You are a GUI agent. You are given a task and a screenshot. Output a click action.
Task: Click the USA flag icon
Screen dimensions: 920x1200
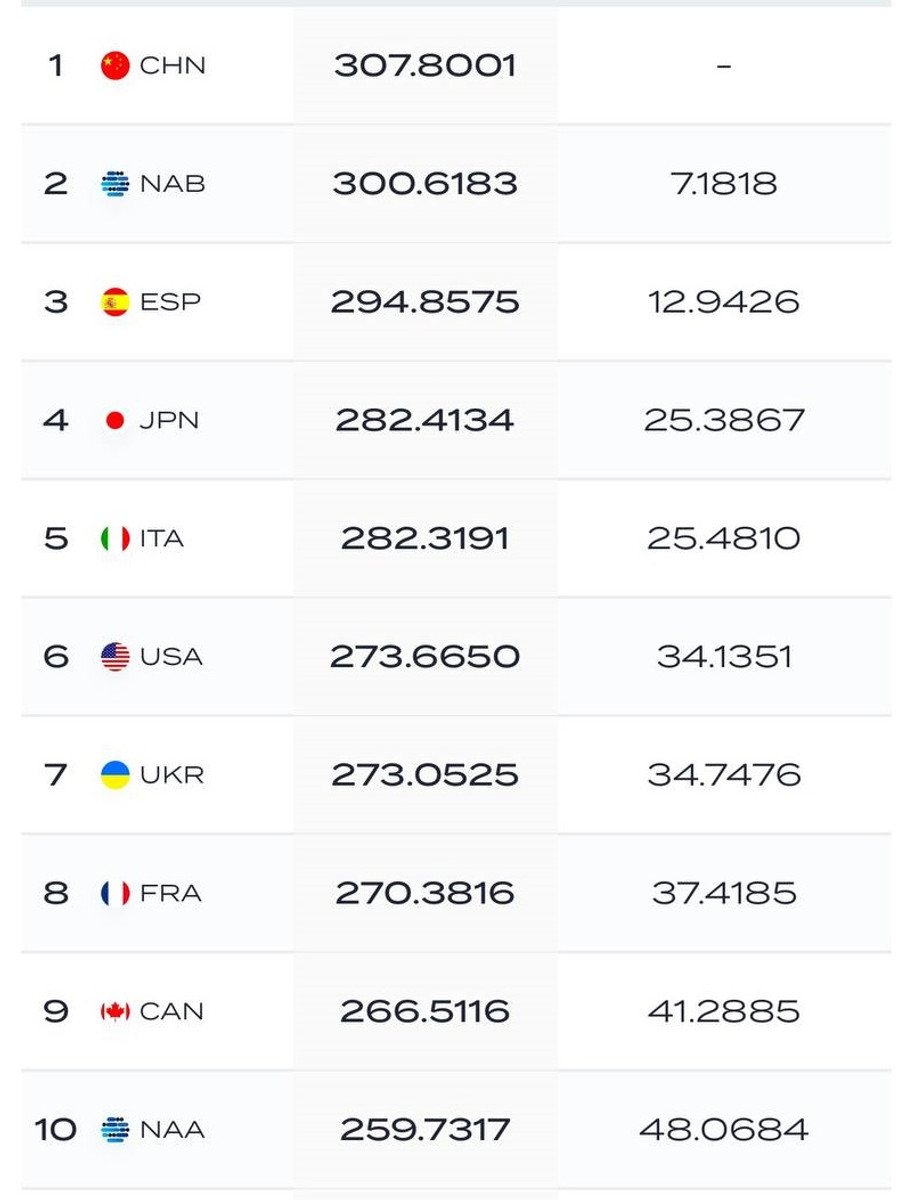pos(115,657)
